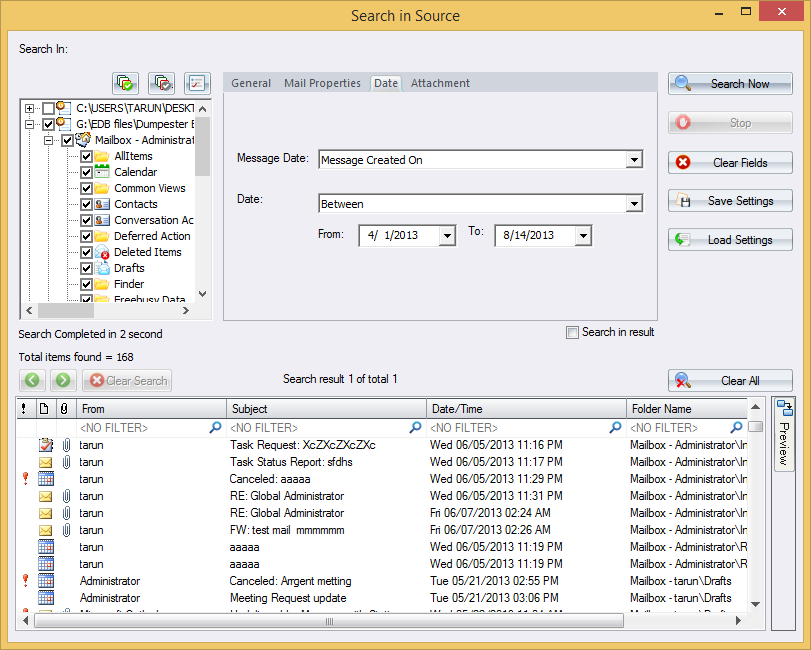This screenshot has width=811, height=650.
Task: Open the Message Date dropdown
Action: [x=634, y=159]
